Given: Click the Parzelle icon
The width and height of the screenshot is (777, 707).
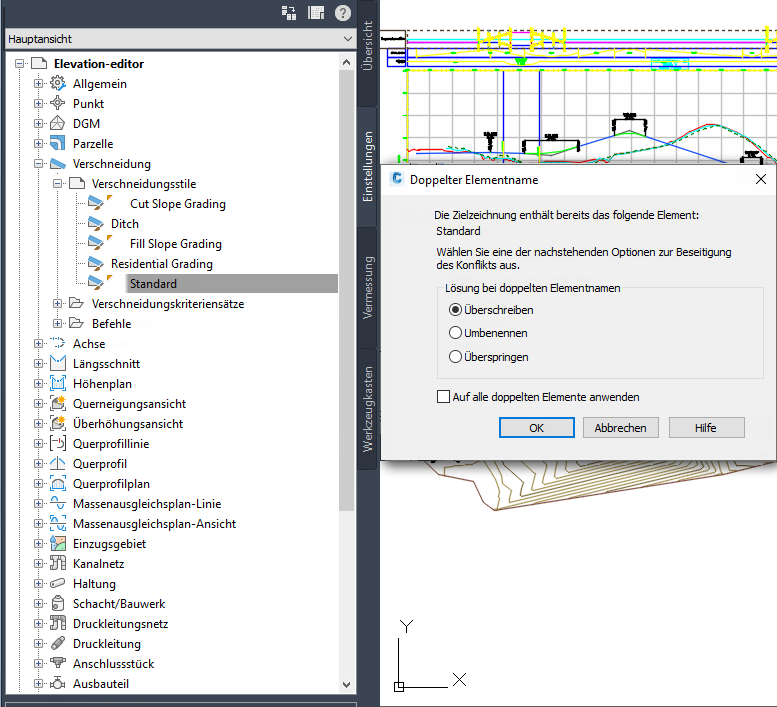Looking at the screenshot, I should (57, 143).
